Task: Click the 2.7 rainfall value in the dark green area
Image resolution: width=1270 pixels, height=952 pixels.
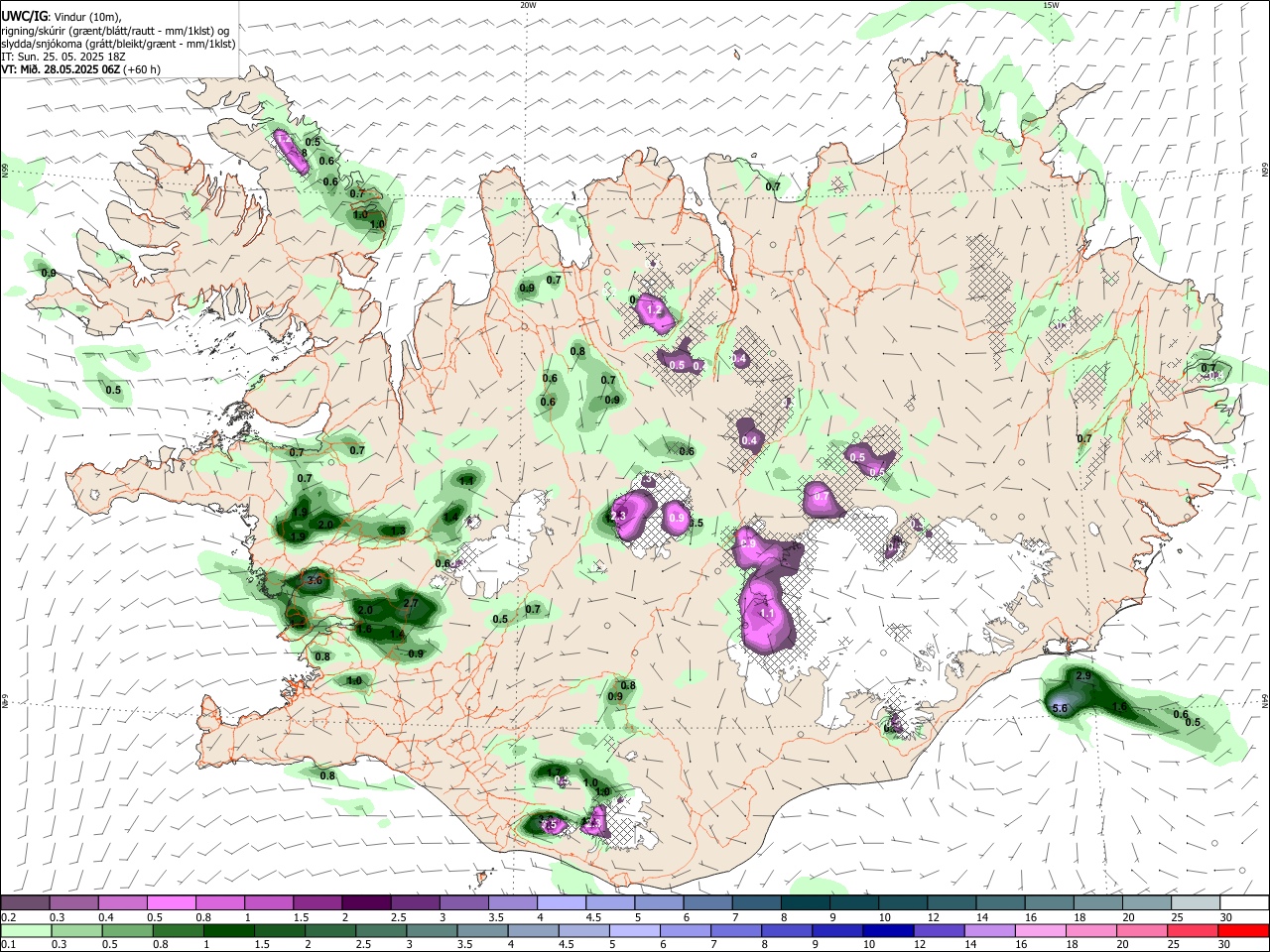Action: (413, 603)
